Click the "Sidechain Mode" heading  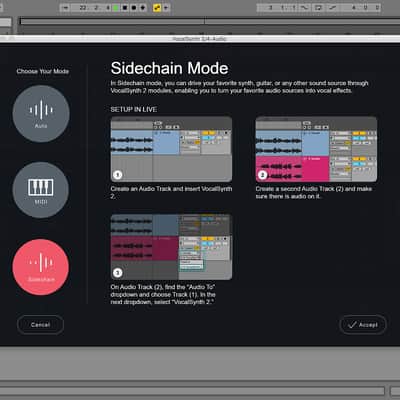point(169,68)
